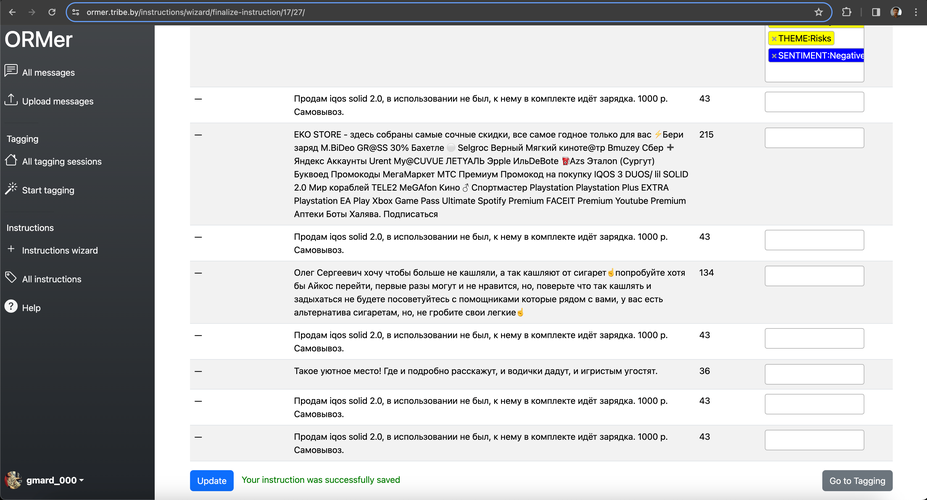The image size is (927, 500).
Task: Click the All messages chat icon
Action: pyautogui.click(x=11, y=71)
